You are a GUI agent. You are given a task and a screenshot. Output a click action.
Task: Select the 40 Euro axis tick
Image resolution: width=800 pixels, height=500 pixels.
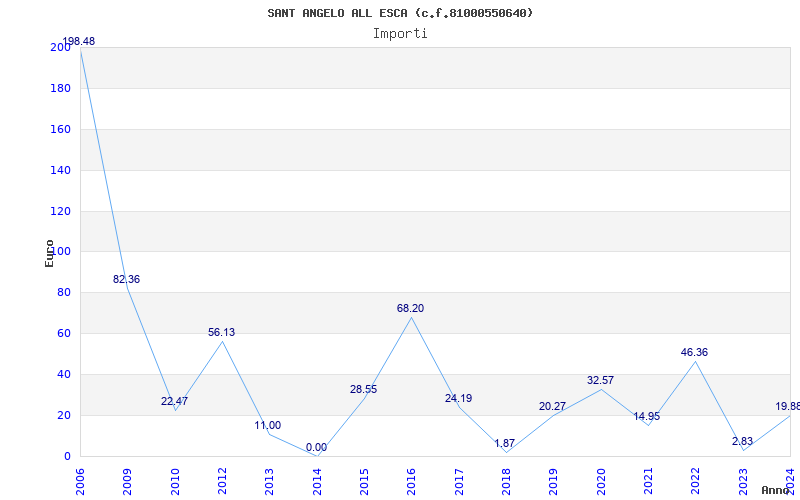63,374
